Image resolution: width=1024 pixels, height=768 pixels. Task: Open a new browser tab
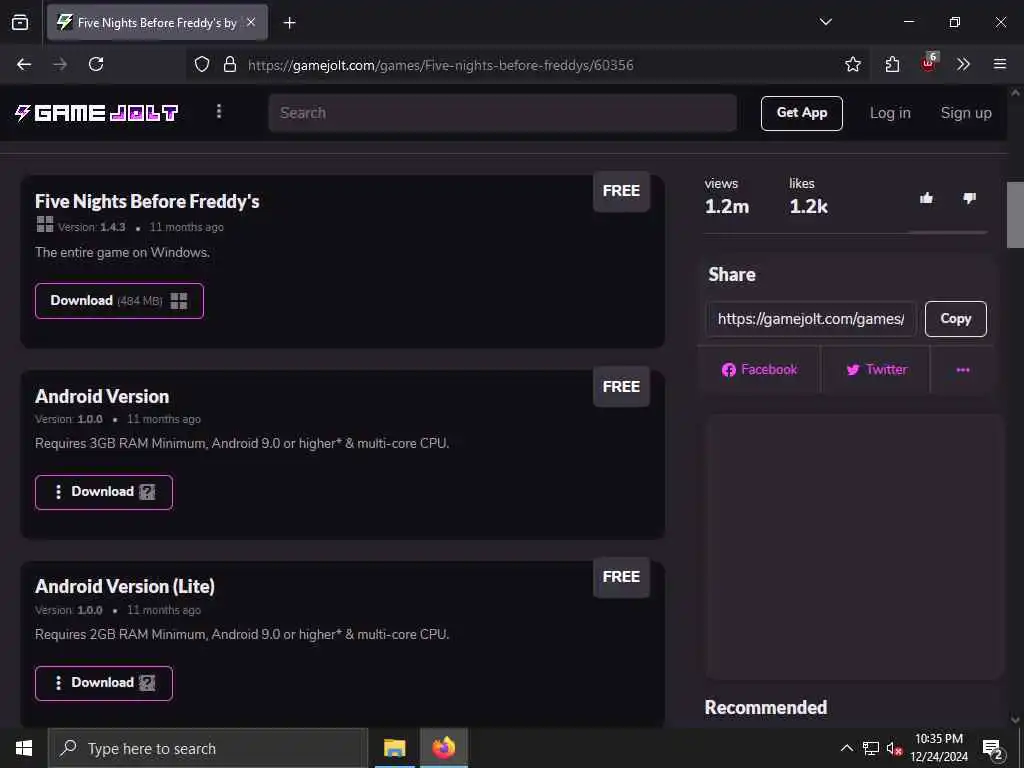tap(289, 23)
